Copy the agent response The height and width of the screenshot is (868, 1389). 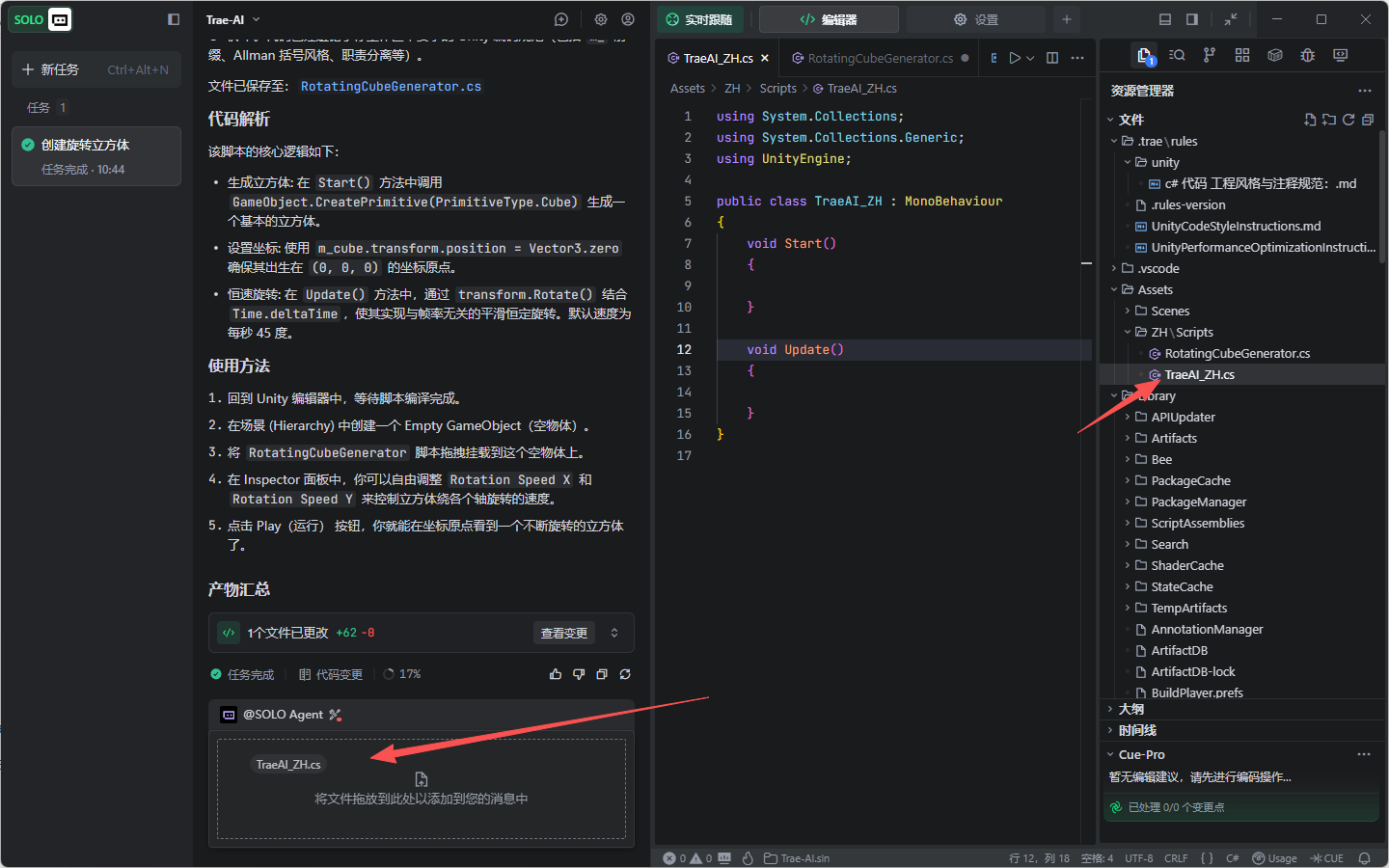coord(602,674)
